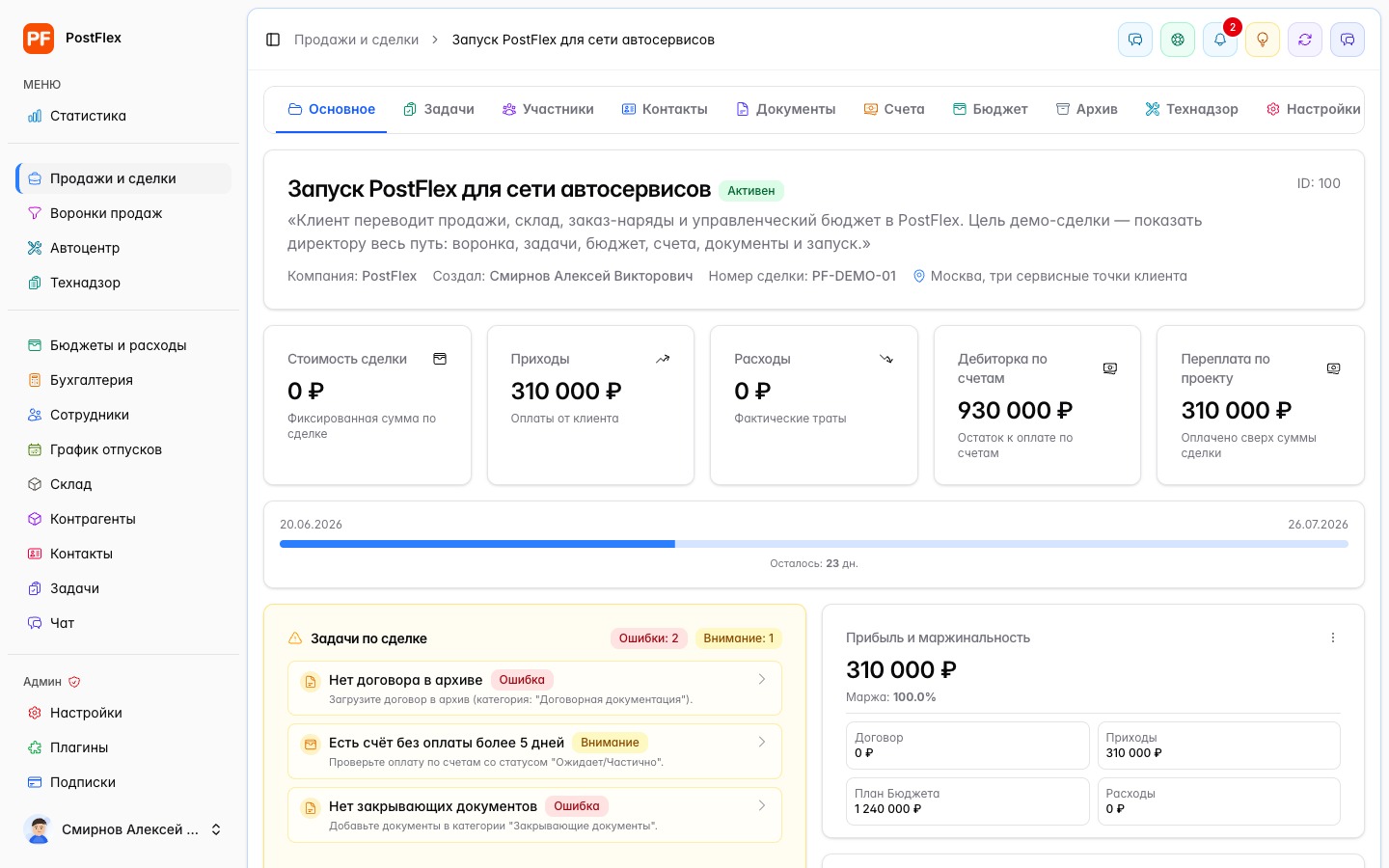Click the Ошибки: 2 badge
The height and width of the screenshot is (868, 1389).
tap(648, 638)
